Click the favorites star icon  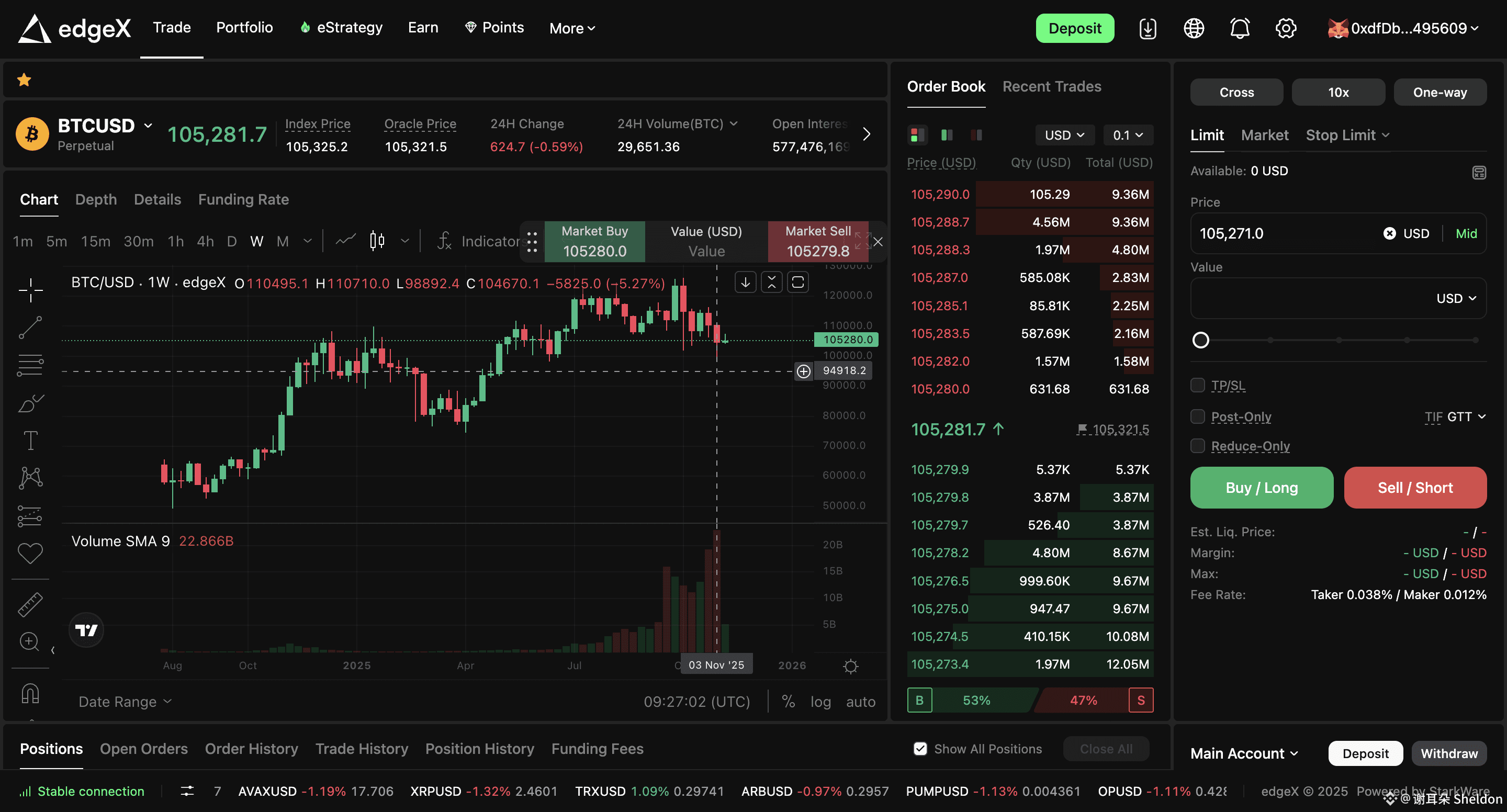(24, 80)
